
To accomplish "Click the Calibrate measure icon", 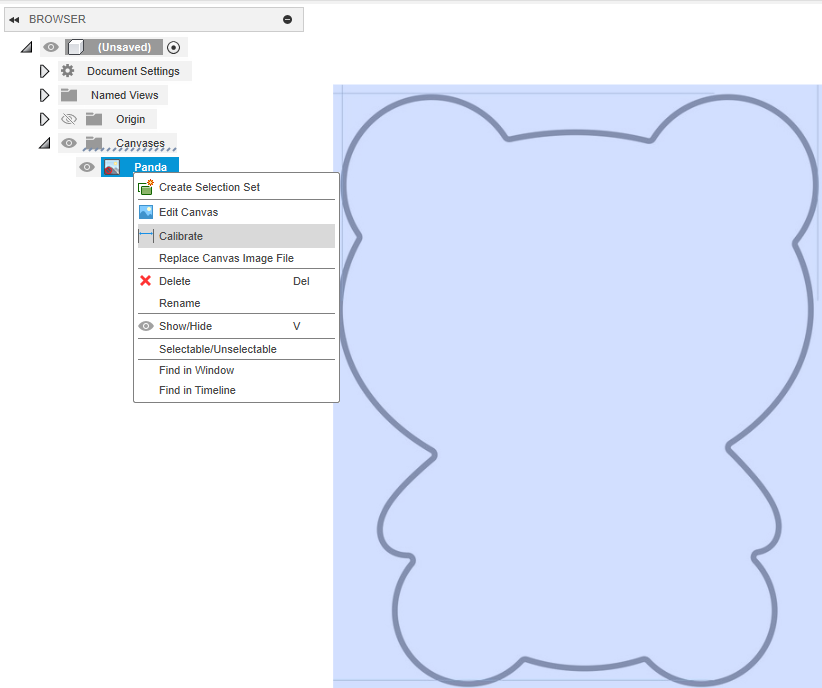I will tap(146, 236).
